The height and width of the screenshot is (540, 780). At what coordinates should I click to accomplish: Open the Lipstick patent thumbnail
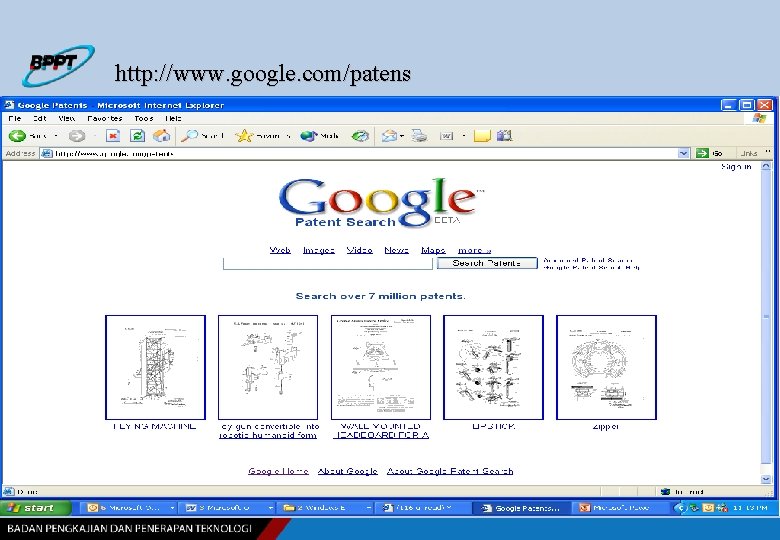[x=493, y=367]
